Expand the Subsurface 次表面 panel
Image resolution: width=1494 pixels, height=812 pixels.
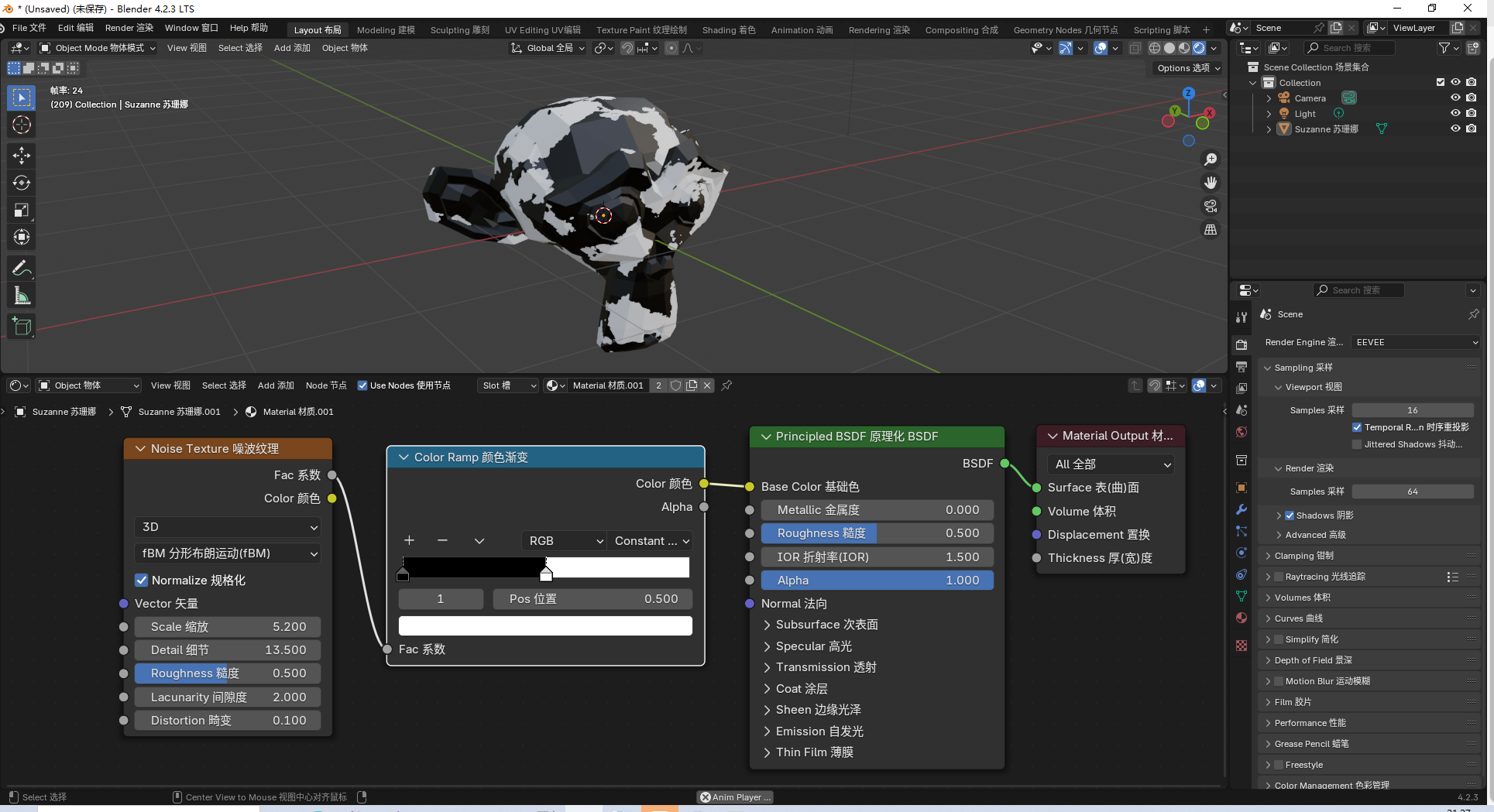826,625
